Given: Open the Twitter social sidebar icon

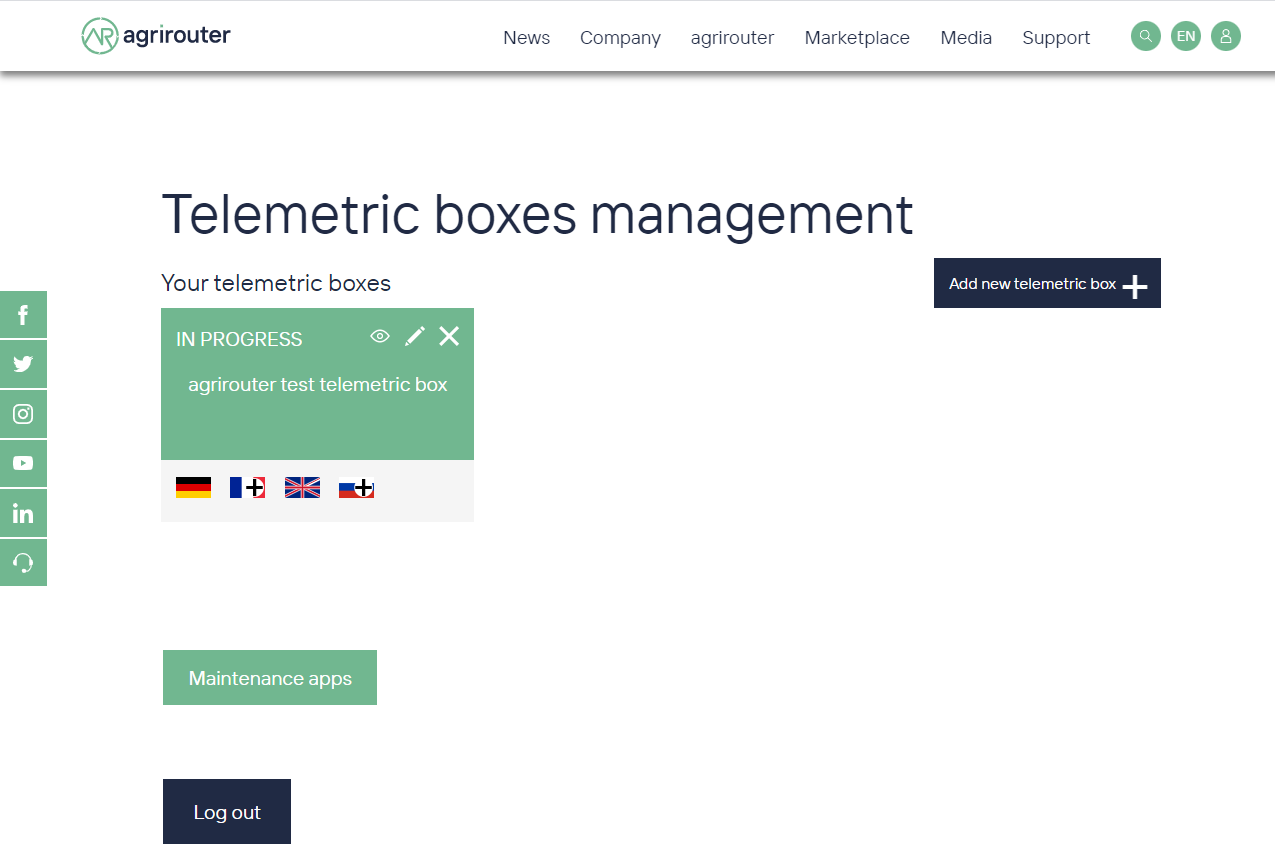Looking at the screenshot, I should (23, 364).
